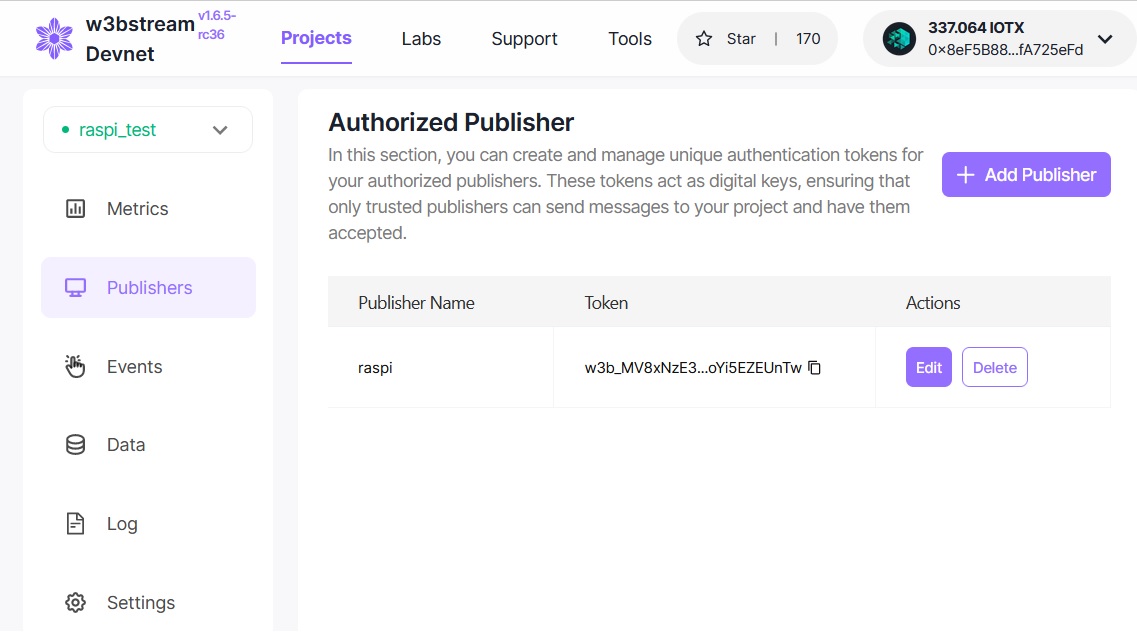Go to the Projects tab
The height and width of the screenshot is (632, 1137).
pos(316,38)
